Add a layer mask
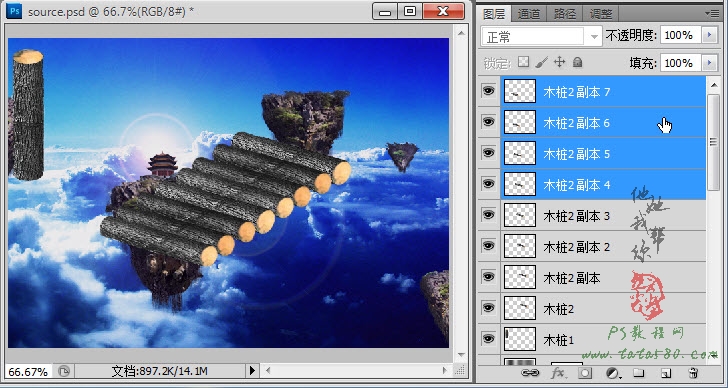This screenshot has width=728, height=388. click(x=585, y=373)
